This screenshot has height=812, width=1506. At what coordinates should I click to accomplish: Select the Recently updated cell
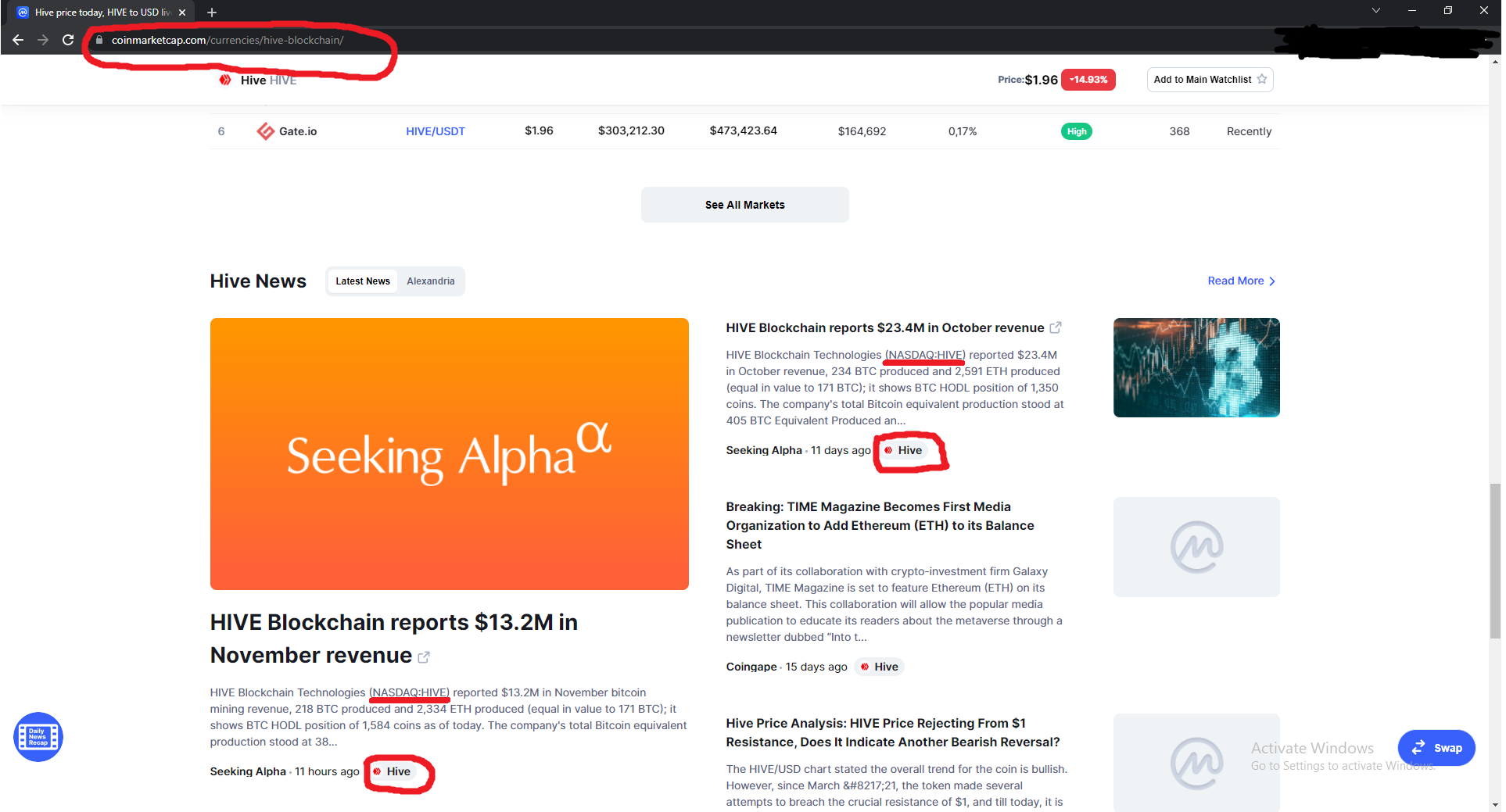1249,131
